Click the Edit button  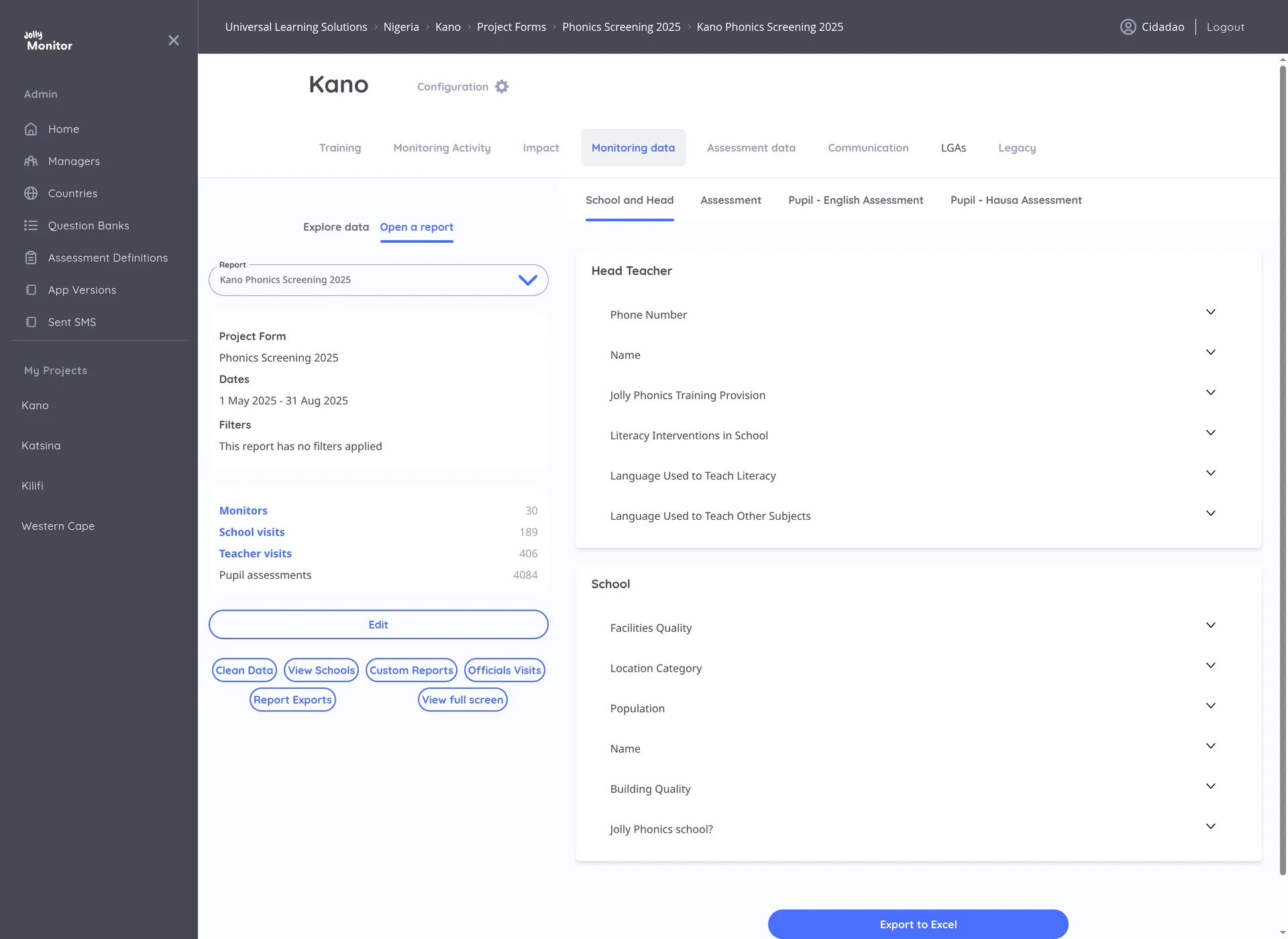tap(378, 624)
